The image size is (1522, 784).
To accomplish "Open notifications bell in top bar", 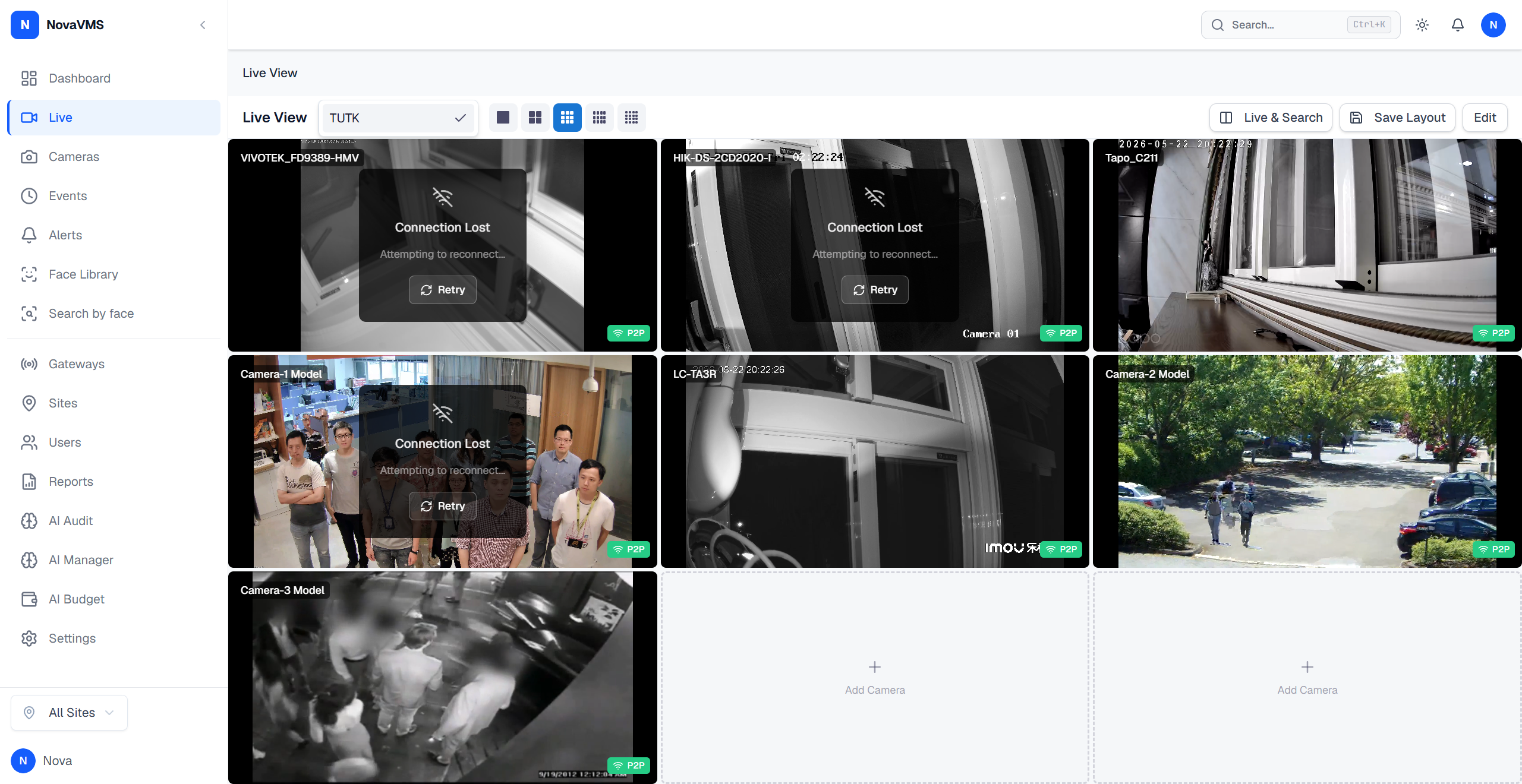I will (x=1457, y=25).
